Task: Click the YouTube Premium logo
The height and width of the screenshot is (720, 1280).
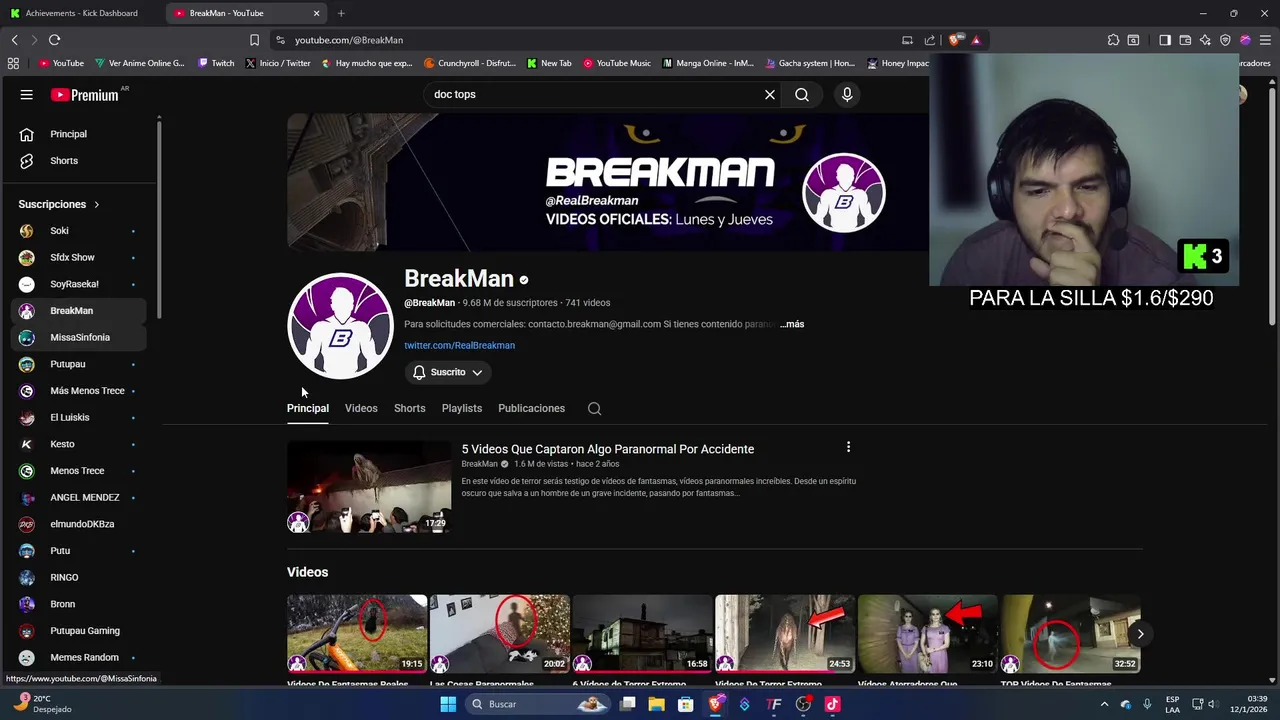Action: [87, 95]
